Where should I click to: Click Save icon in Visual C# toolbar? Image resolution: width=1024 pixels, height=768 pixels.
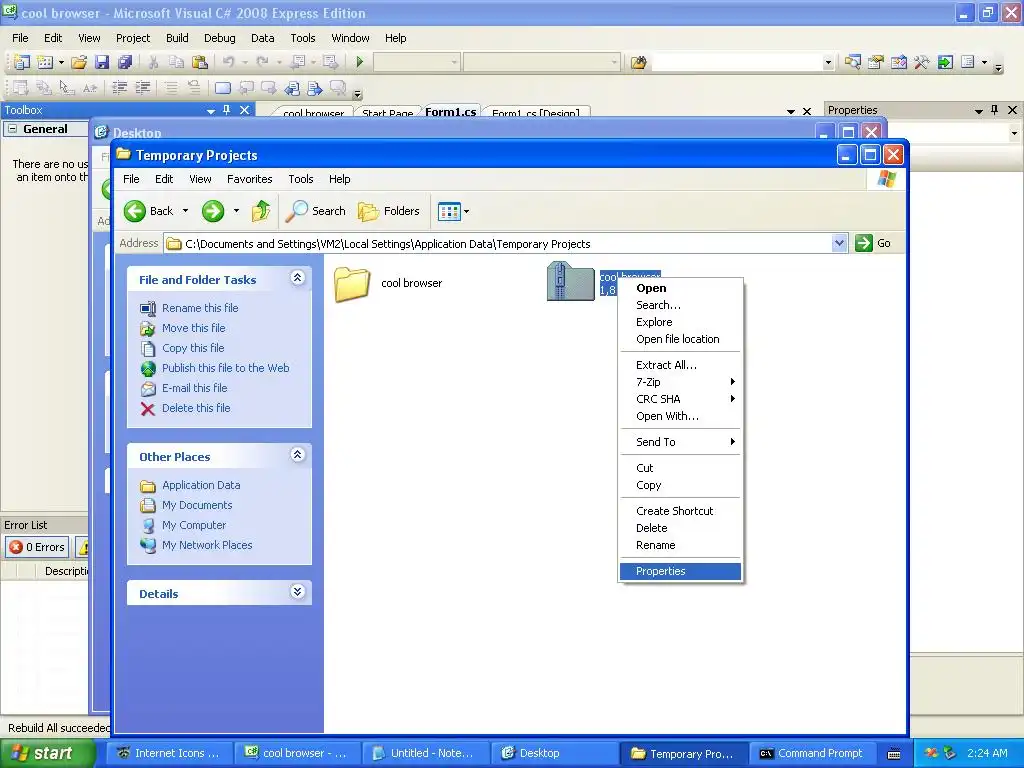pos(102,62)
